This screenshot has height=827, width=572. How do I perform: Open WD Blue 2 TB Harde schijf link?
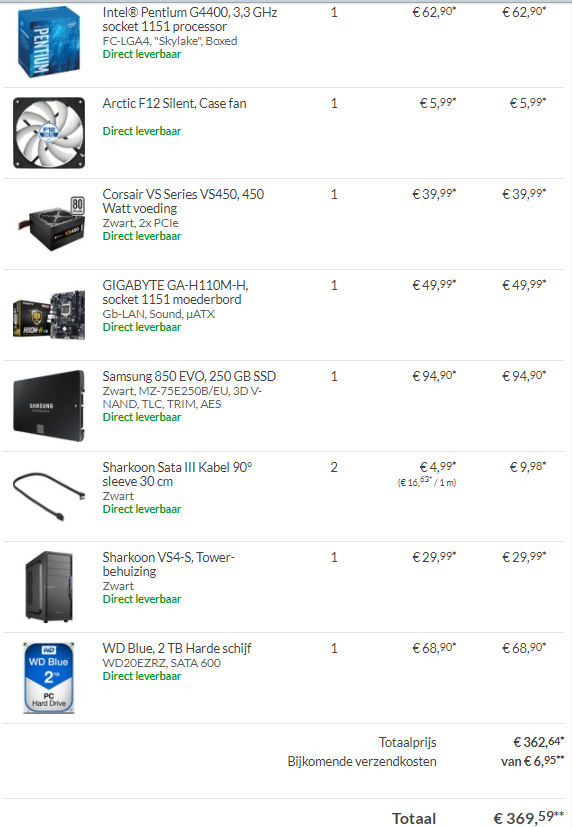point(177,648)
